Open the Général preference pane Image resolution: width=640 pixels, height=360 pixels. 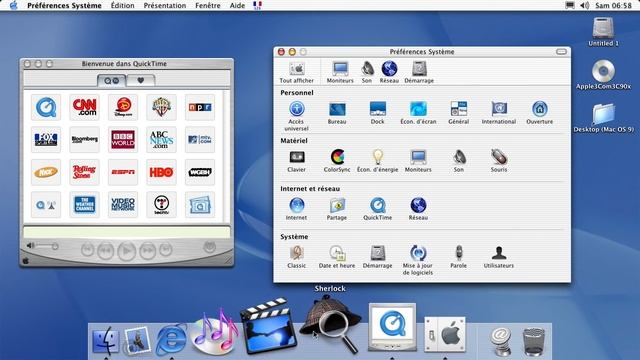(459, 113)
